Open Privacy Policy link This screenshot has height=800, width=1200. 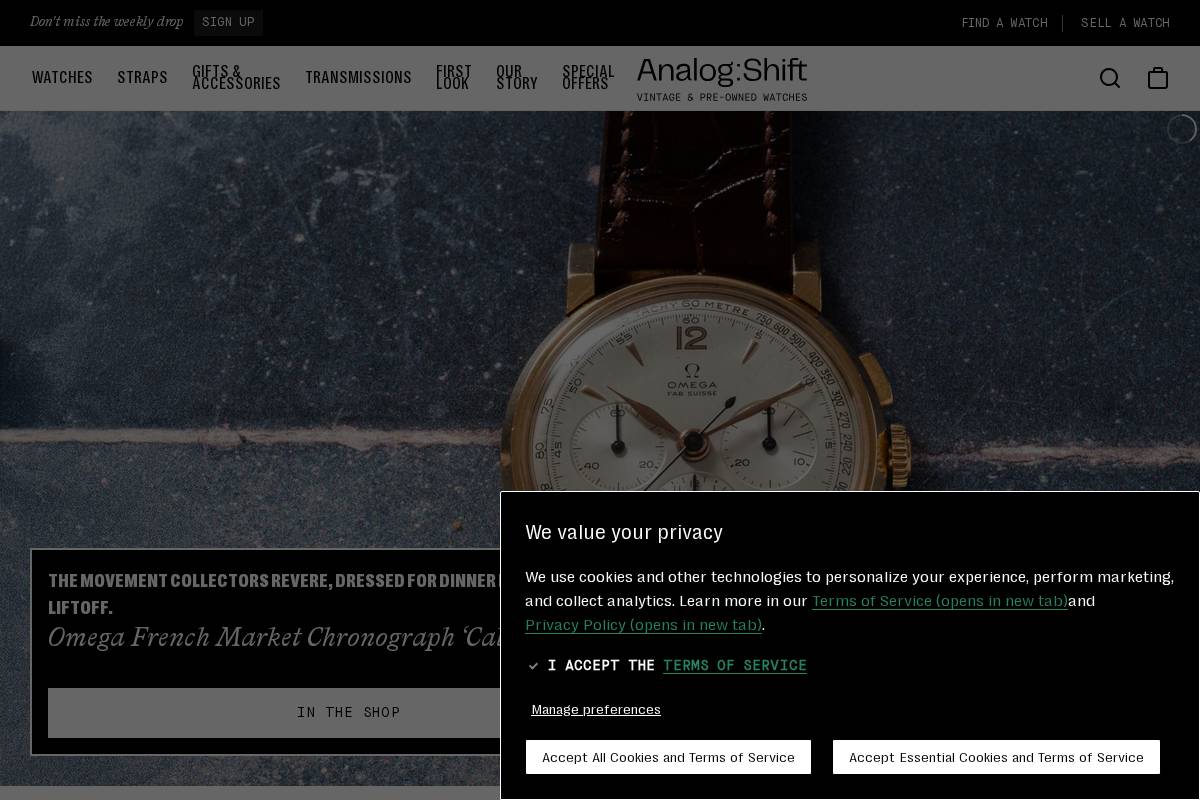643,625
